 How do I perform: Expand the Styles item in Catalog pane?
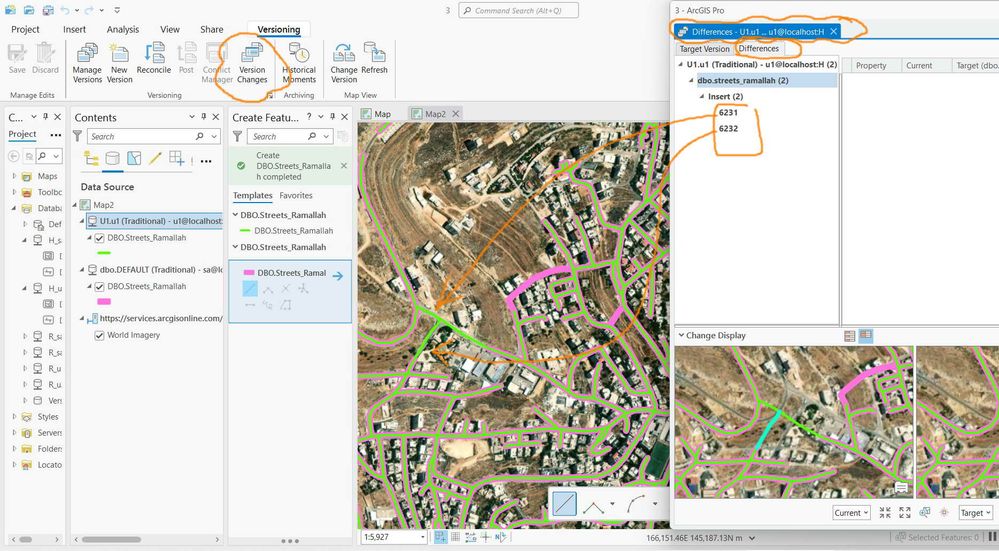(14, 417)
